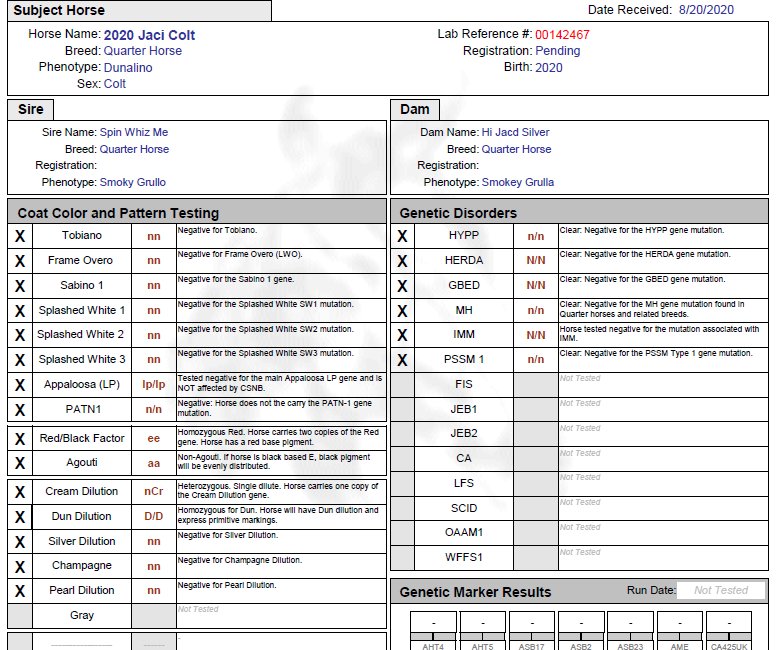Viewport: 778px width, 650px height.
Task: Select the dam phenotype Smokey Grulla
Action: 518,182
